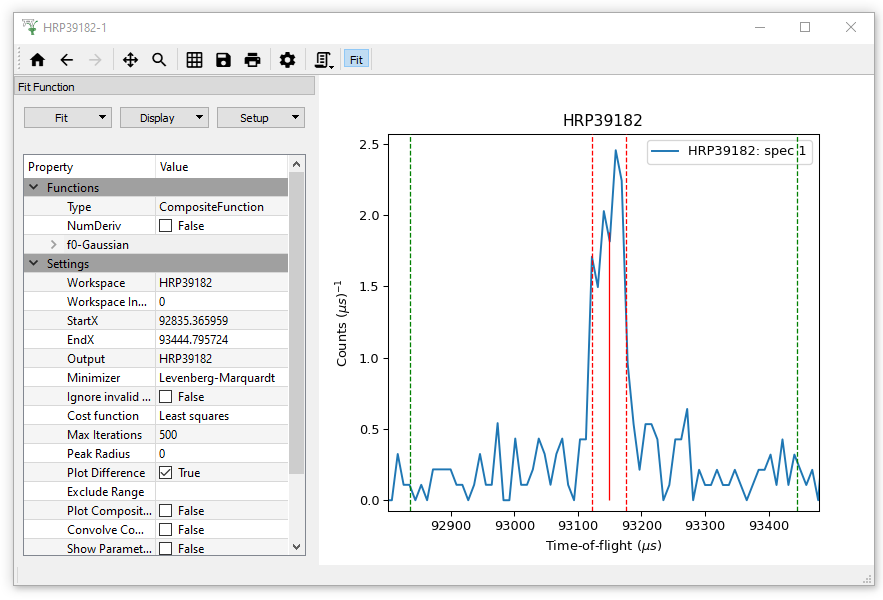Open figure options gear icon
Viewport: 883px width, 600px height.
click(288, 60)
